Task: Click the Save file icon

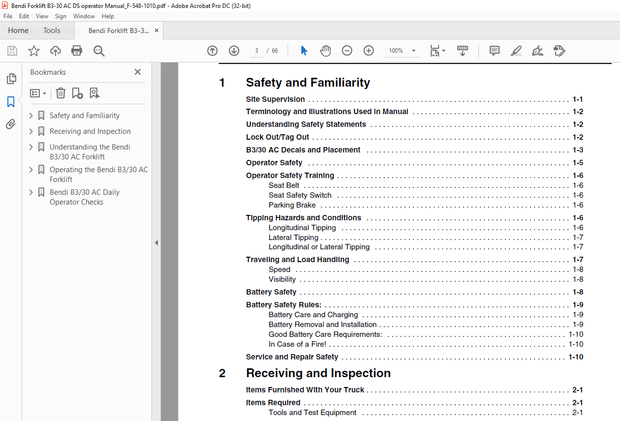Action: (x=12, y=51)
